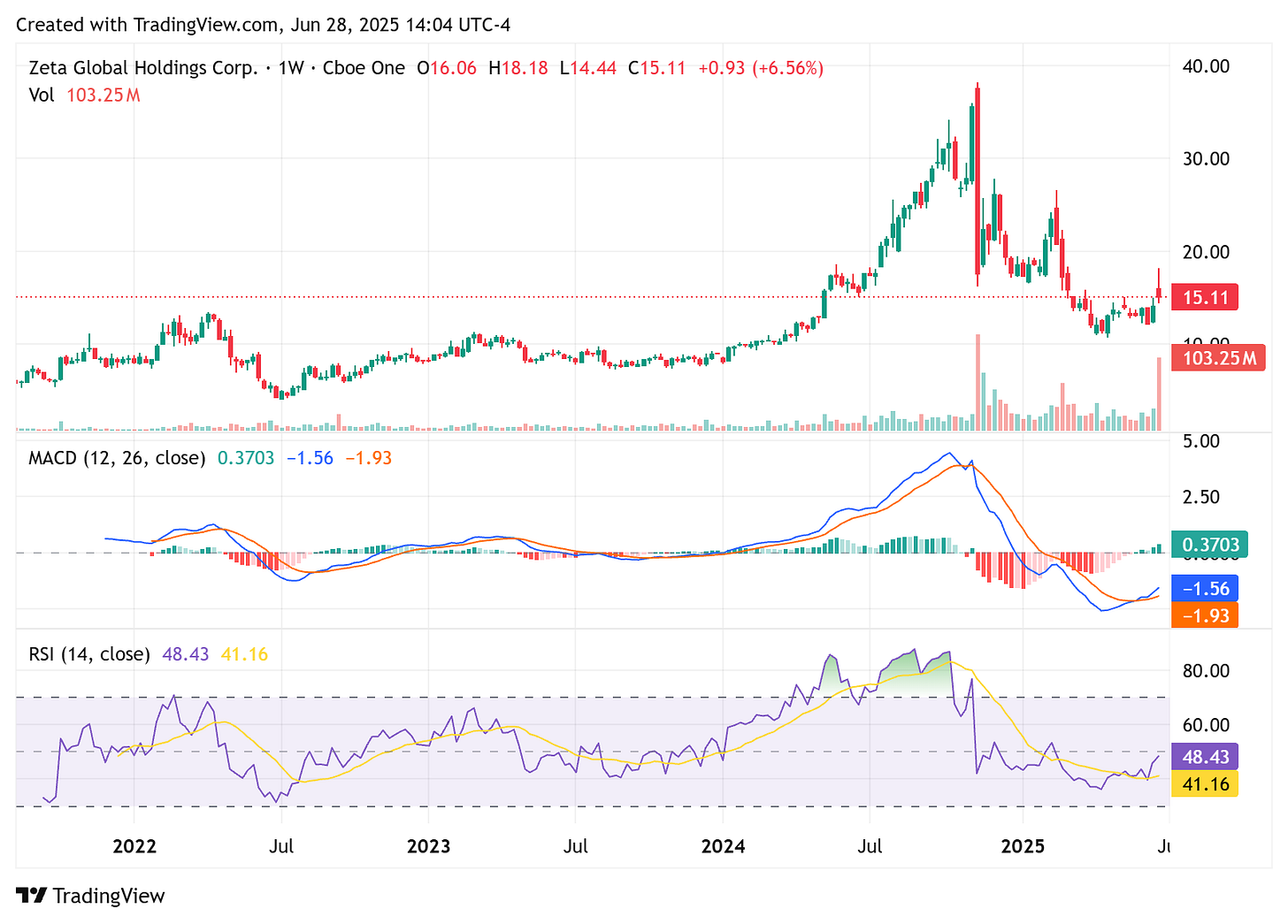Select the Zeta Global Holdings Corp. symbol name
The image size is (1288, 924).
pyautogui.click(x=142, y=67)
